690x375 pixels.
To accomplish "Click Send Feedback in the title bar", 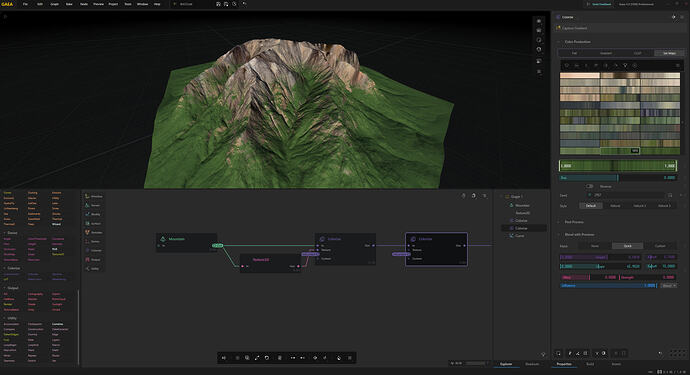I will (x=599, y=4).
